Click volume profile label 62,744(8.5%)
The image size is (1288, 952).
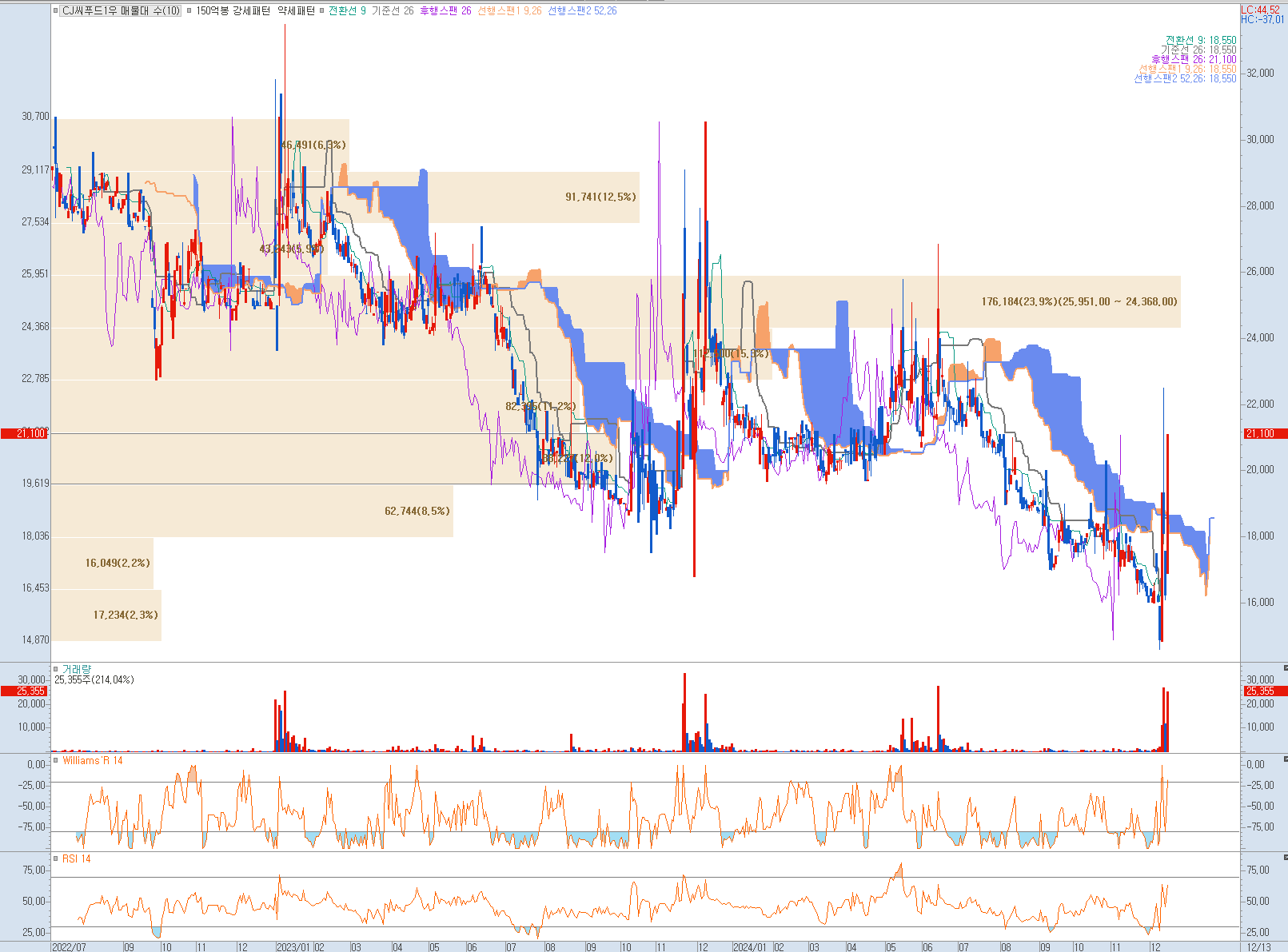tap(417, 511)
